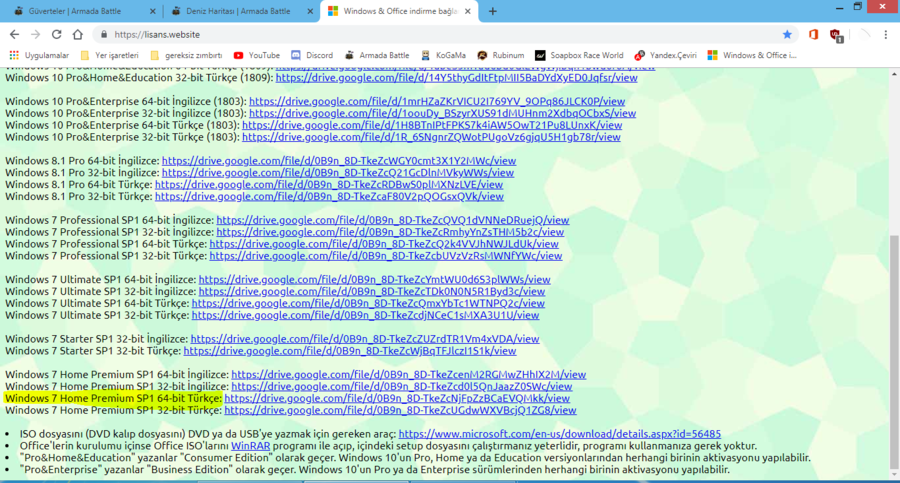Click the browser forward arrow
The height and width of the screenshot is (483, 900).
36,34
